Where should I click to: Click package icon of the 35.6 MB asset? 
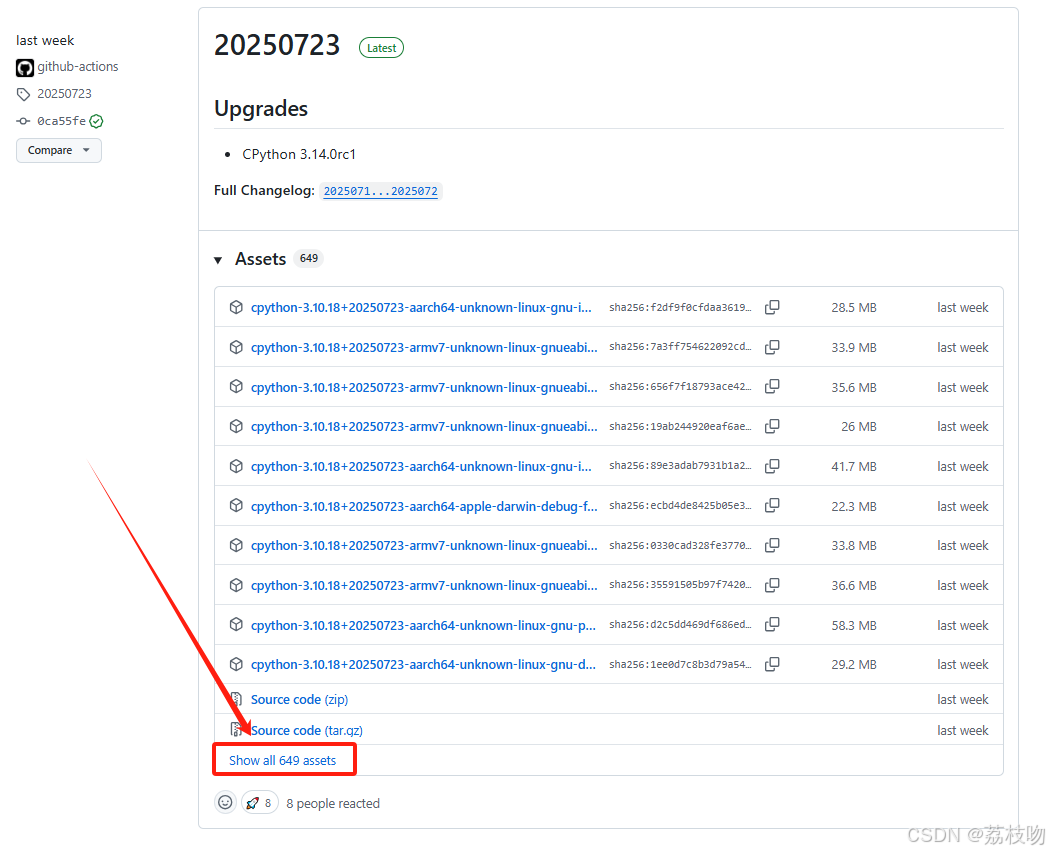[x=236, y=386]
